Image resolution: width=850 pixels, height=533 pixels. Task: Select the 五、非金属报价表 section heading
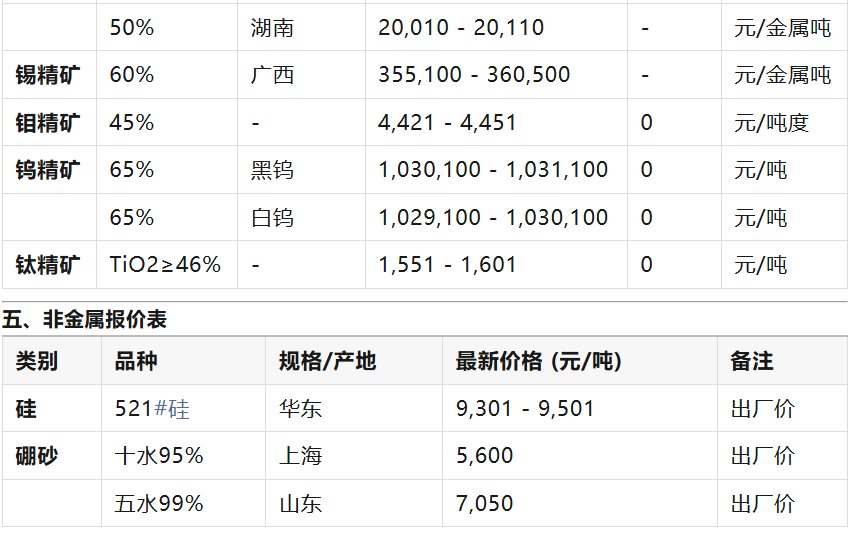84,320
